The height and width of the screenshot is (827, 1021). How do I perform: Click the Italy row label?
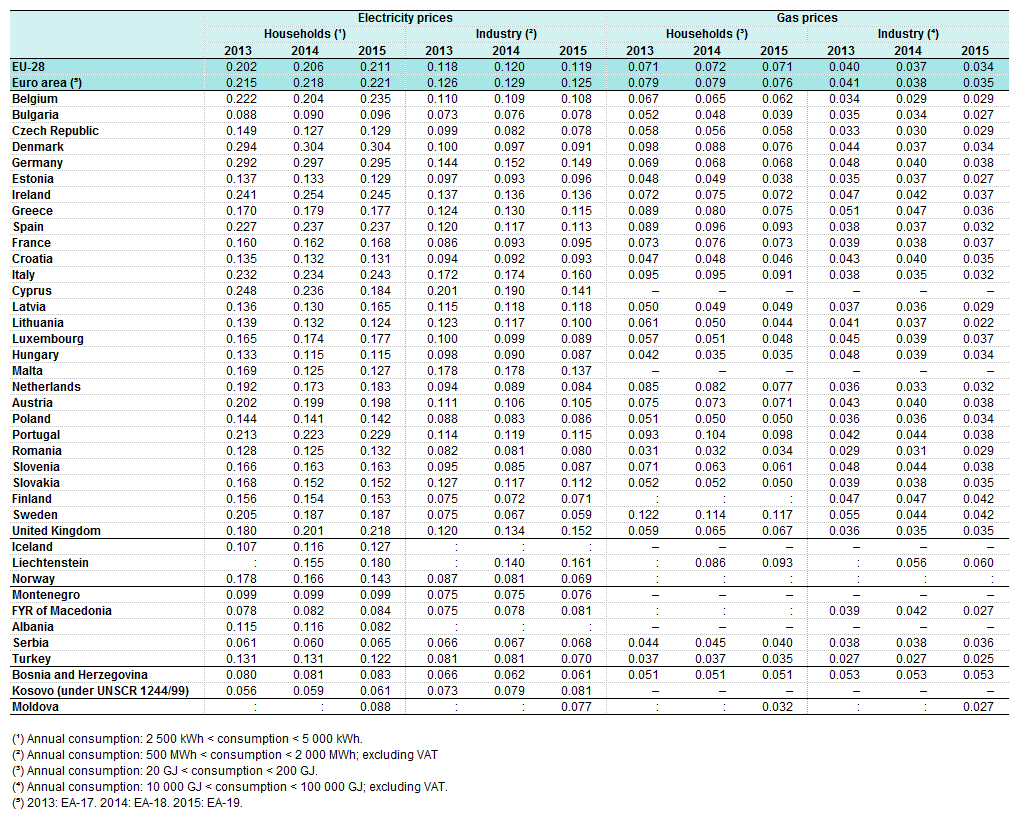pos(23,275)
